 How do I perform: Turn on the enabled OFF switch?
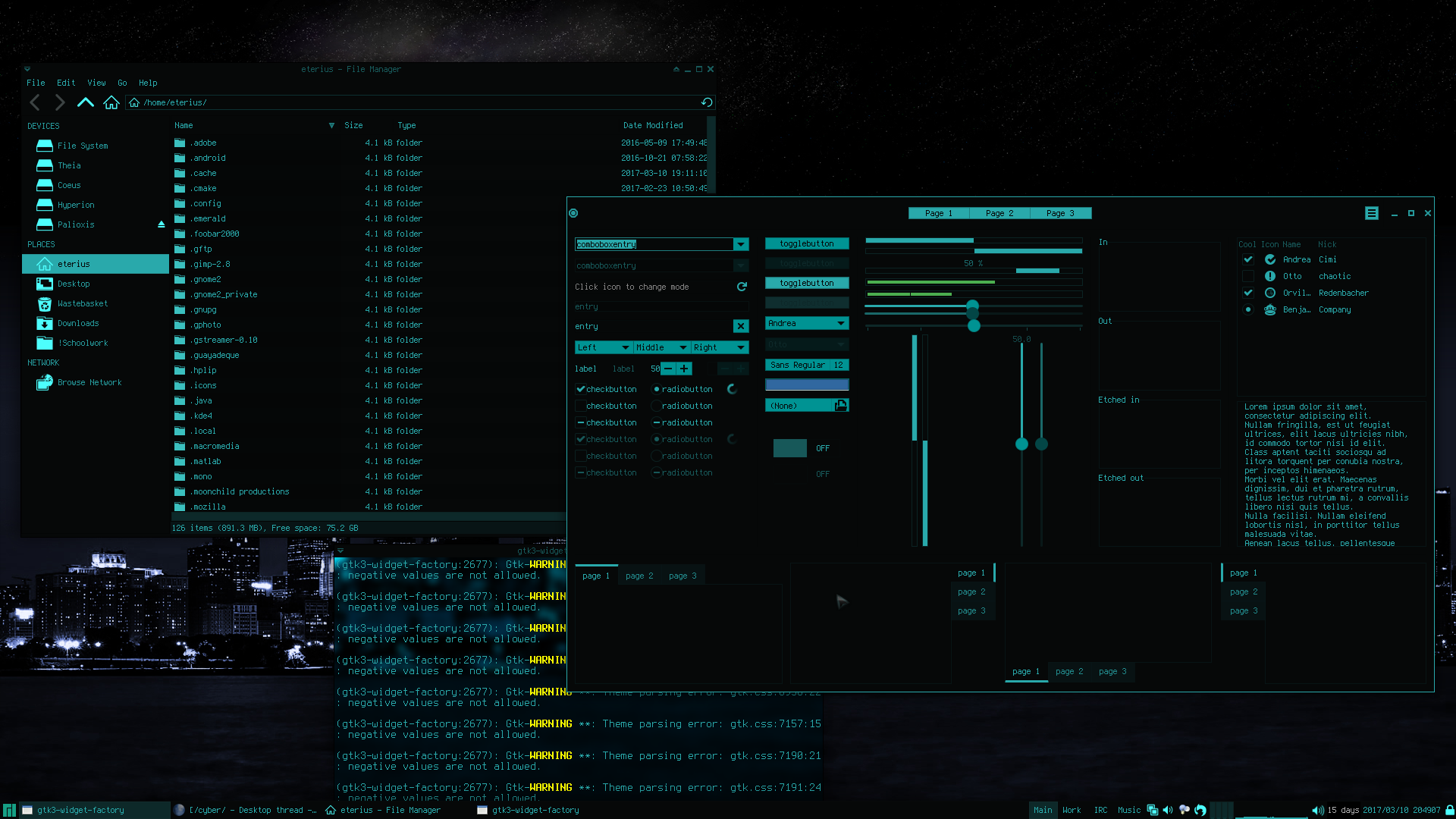806,448
